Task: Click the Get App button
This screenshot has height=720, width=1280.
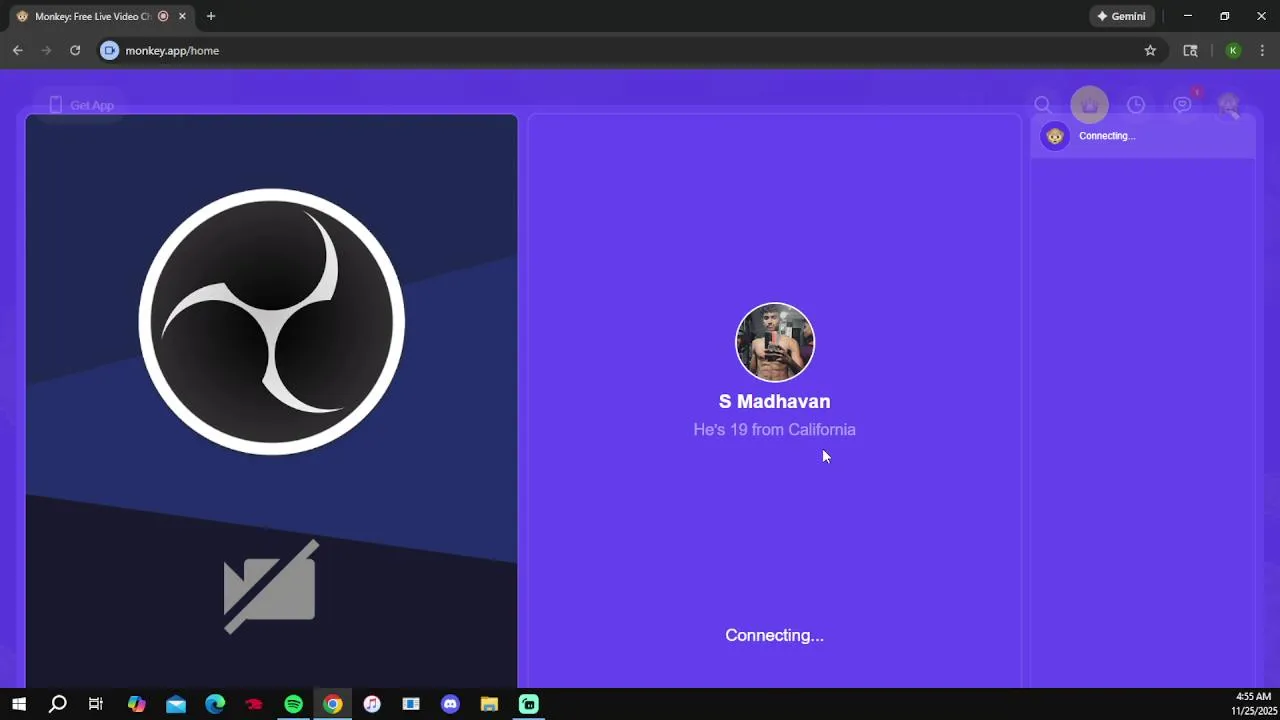Action: pos(81,105)
